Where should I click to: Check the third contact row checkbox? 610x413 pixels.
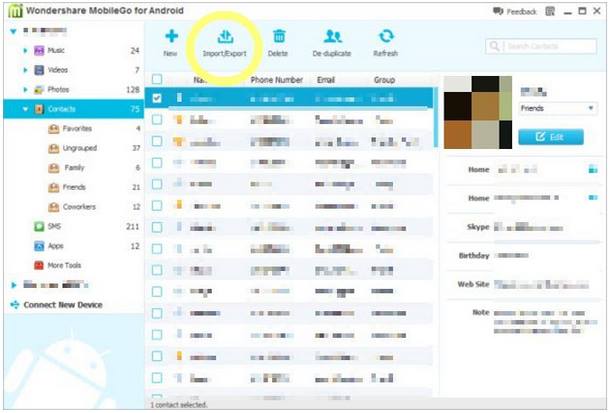tap(157, 141)
